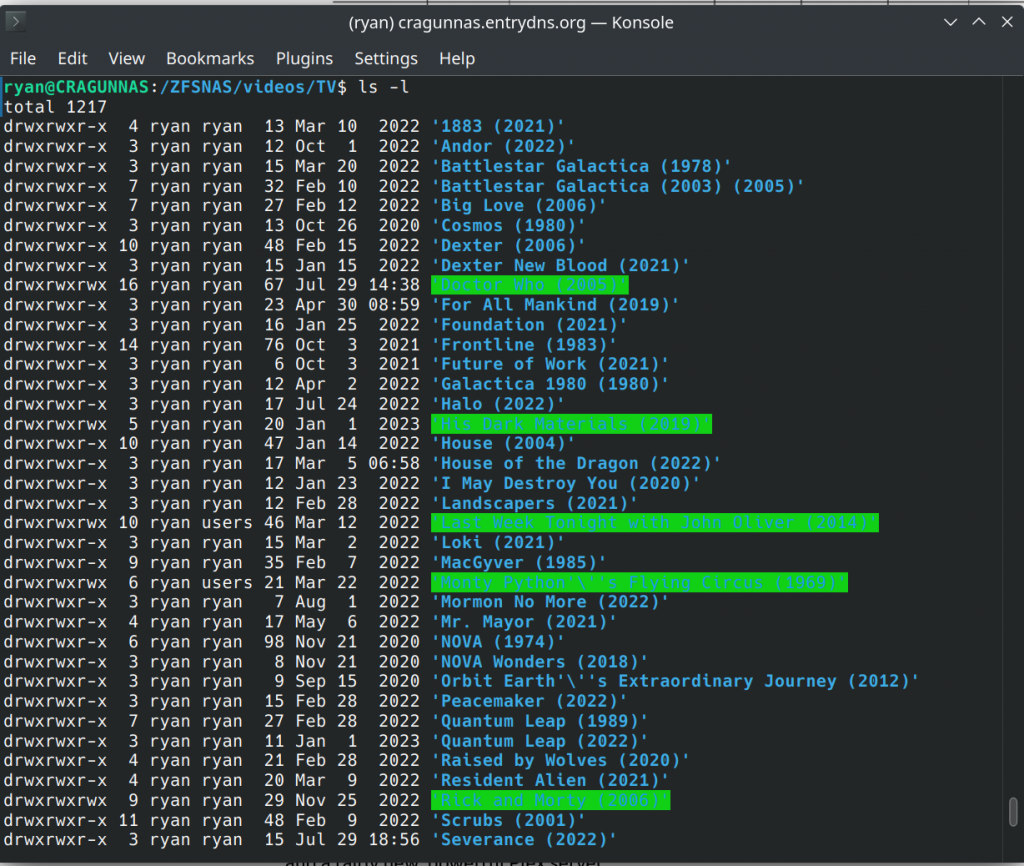The height and width of the screenshot is (866, 1024).
Task: Click the highlighted 'Last Week Tonight with John Oliver' entry
Action: (x=655, y=522)
